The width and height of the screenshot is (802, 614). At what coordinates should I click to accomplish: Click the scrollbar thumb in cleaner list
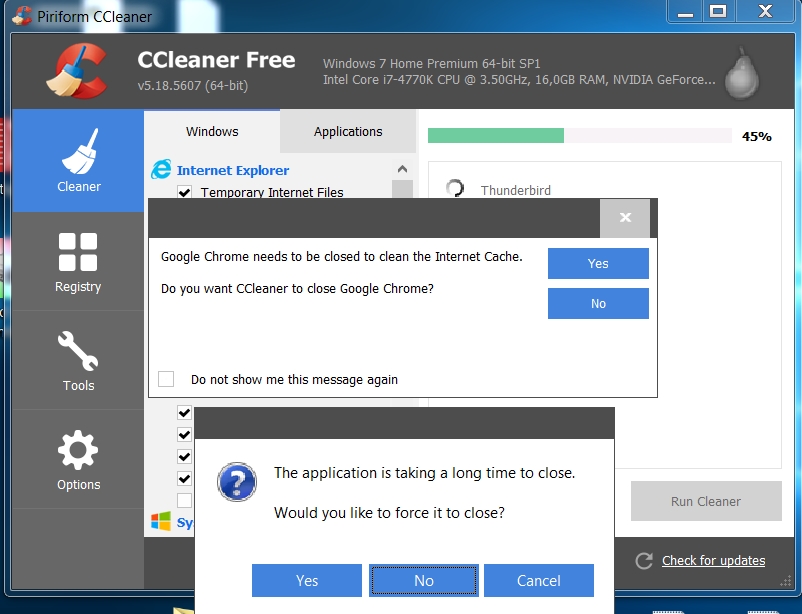point(403,189)
